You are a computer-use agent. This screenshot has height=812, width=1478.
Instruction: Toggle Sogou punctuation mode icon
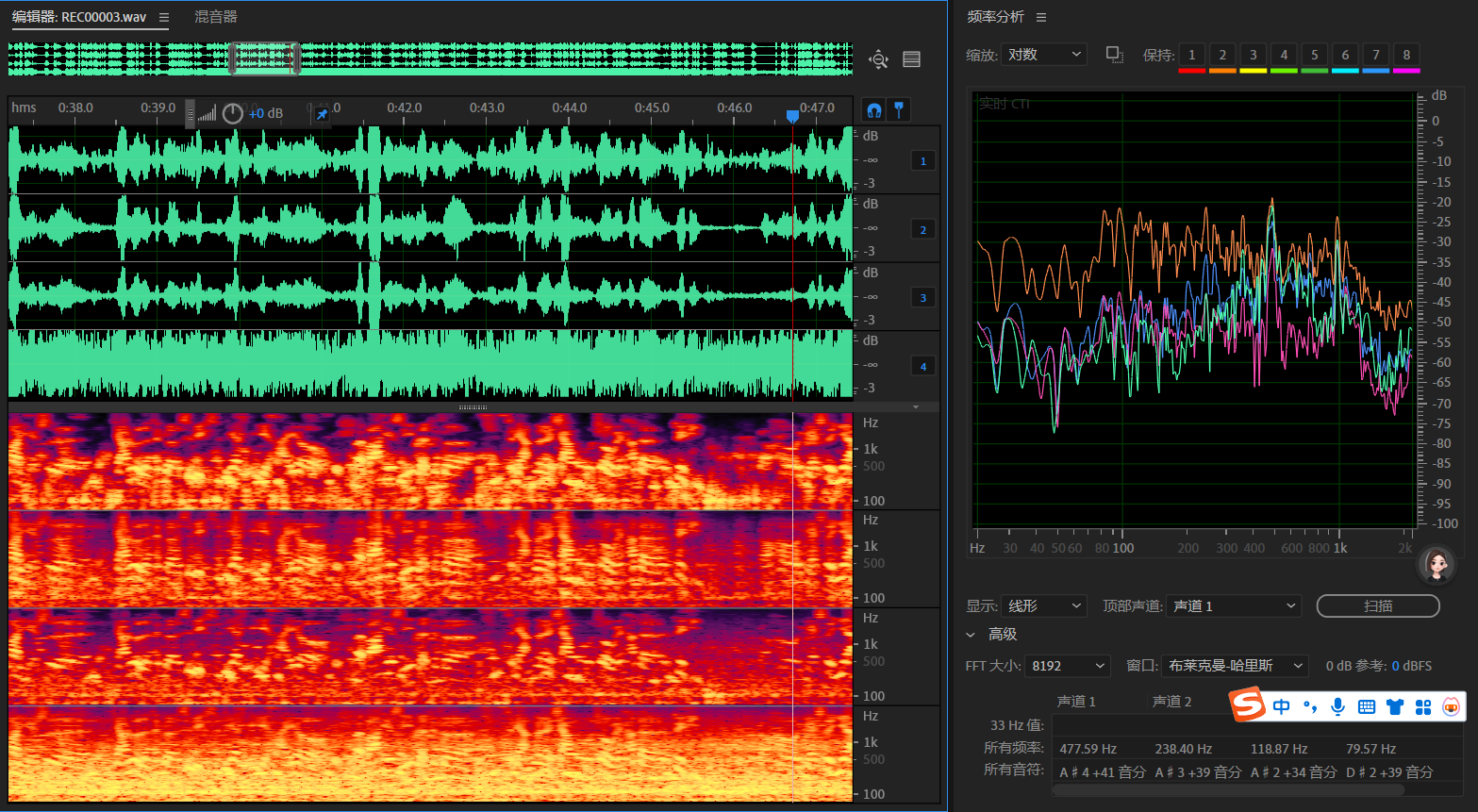tap(1309, 706)
